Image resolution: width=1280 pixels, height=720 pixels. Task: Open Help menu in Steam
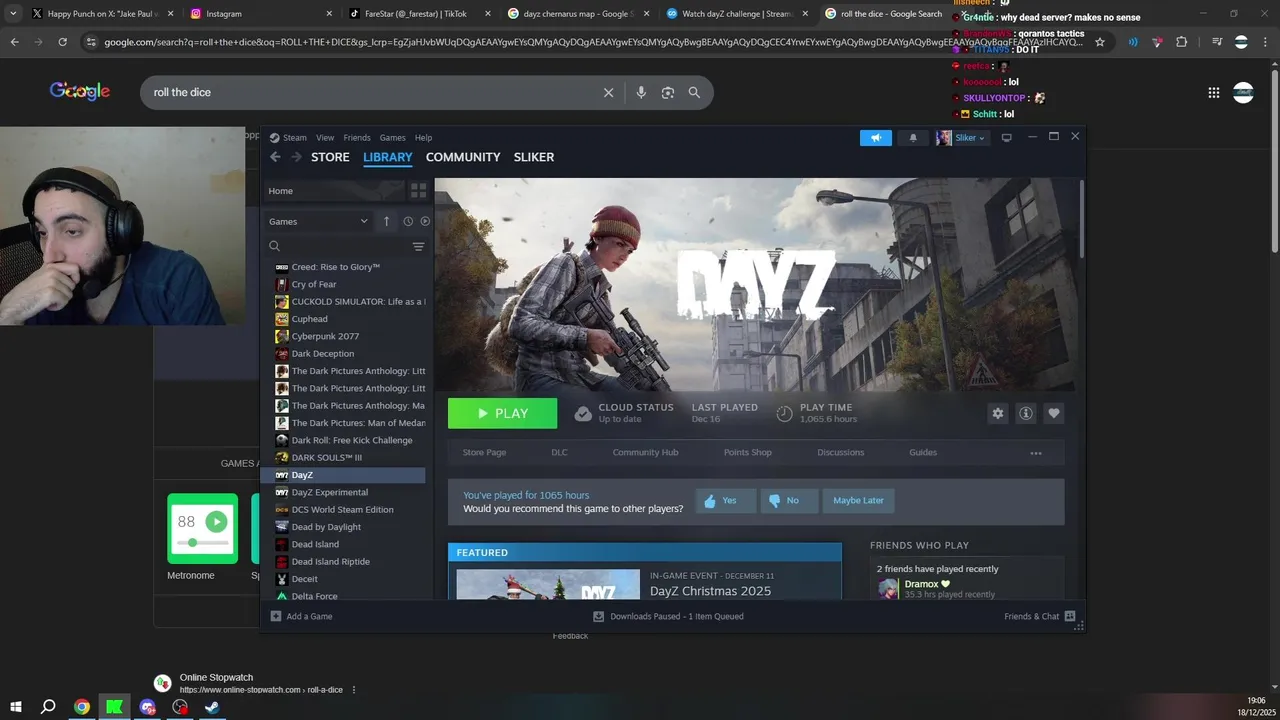click(x=423, y=138)
